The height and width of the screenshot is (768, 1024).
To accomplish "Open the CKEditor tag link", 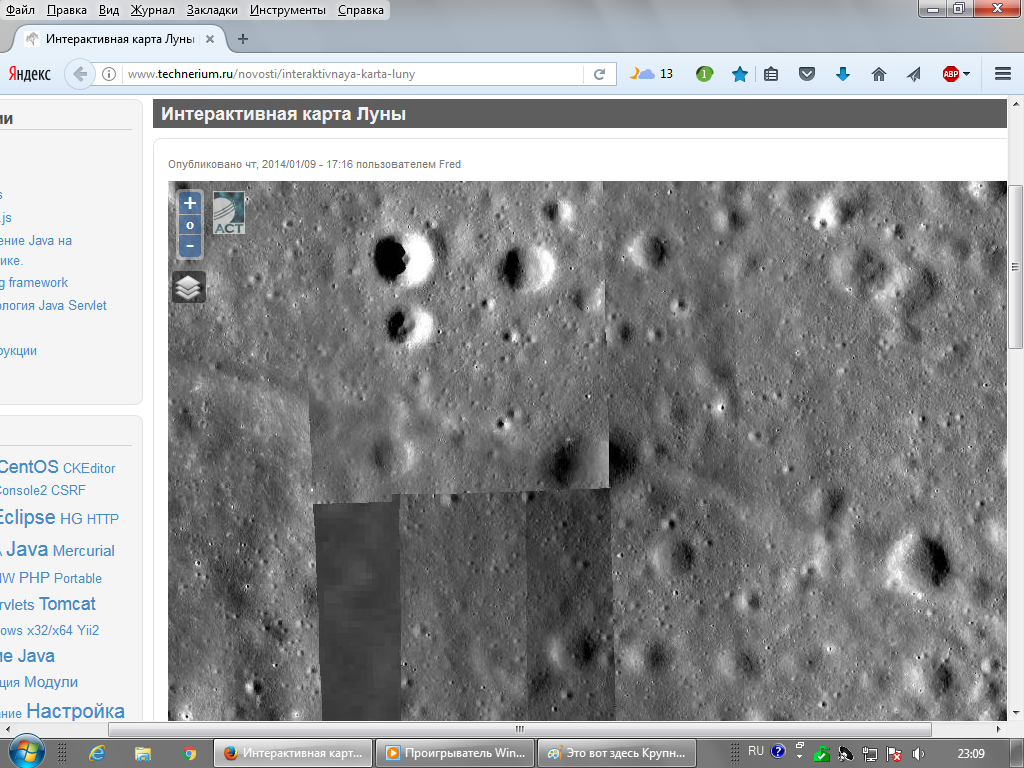I will 89,468.
